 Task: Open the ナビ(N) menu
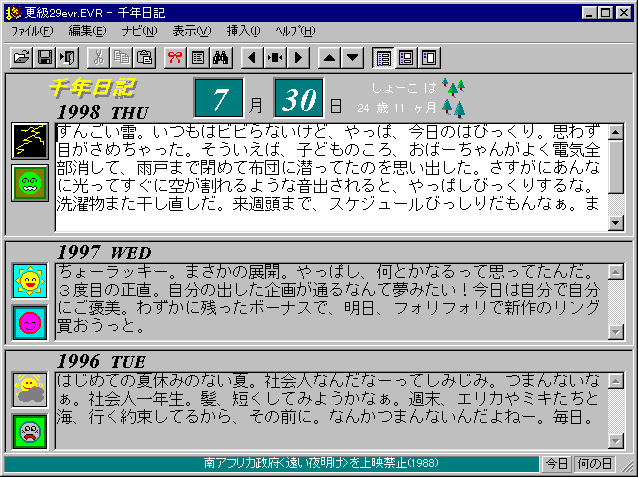tap(140, 31)
